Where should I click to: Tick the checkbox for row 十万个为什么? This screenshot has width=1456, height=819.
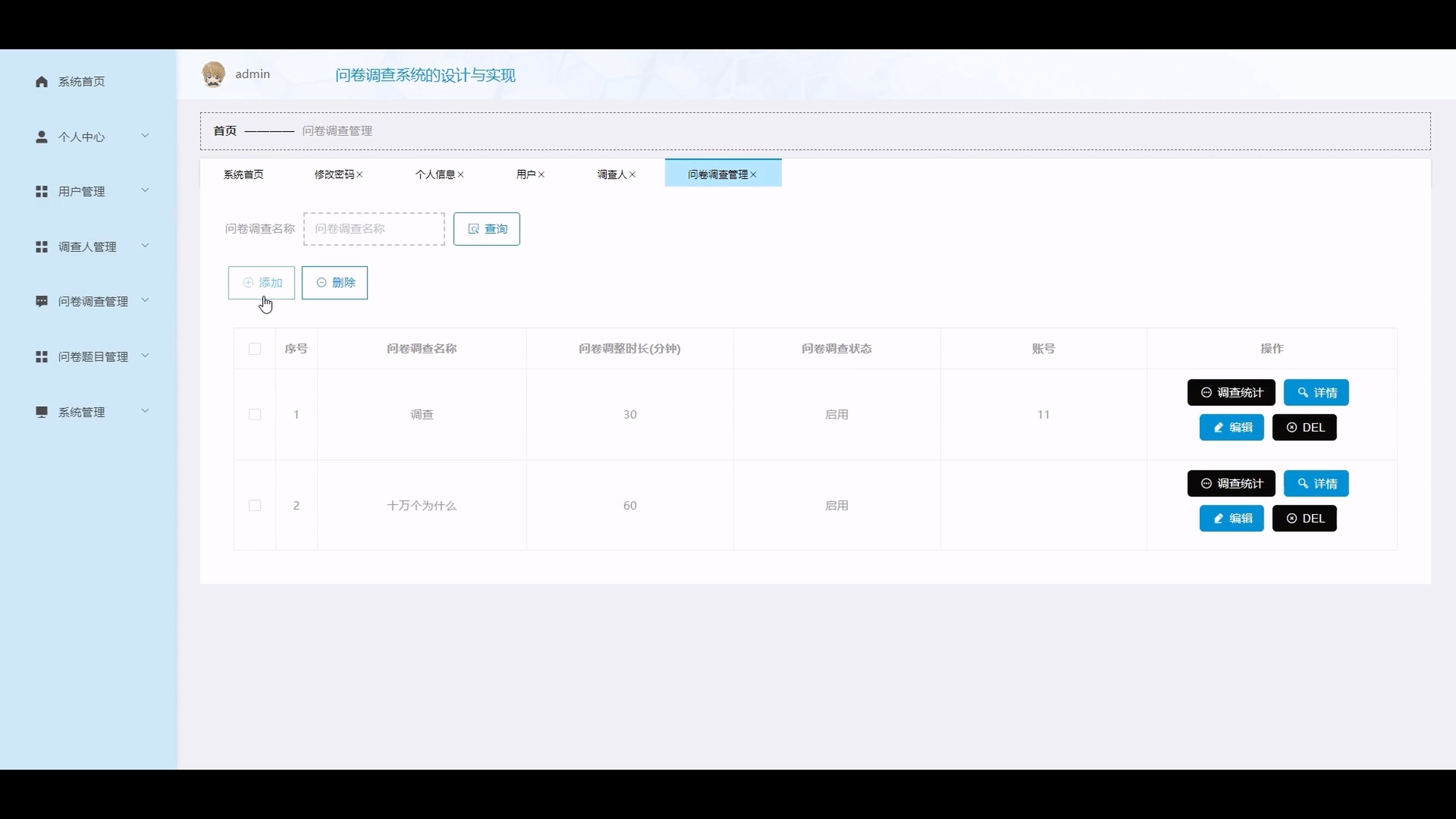pos(255,506)
